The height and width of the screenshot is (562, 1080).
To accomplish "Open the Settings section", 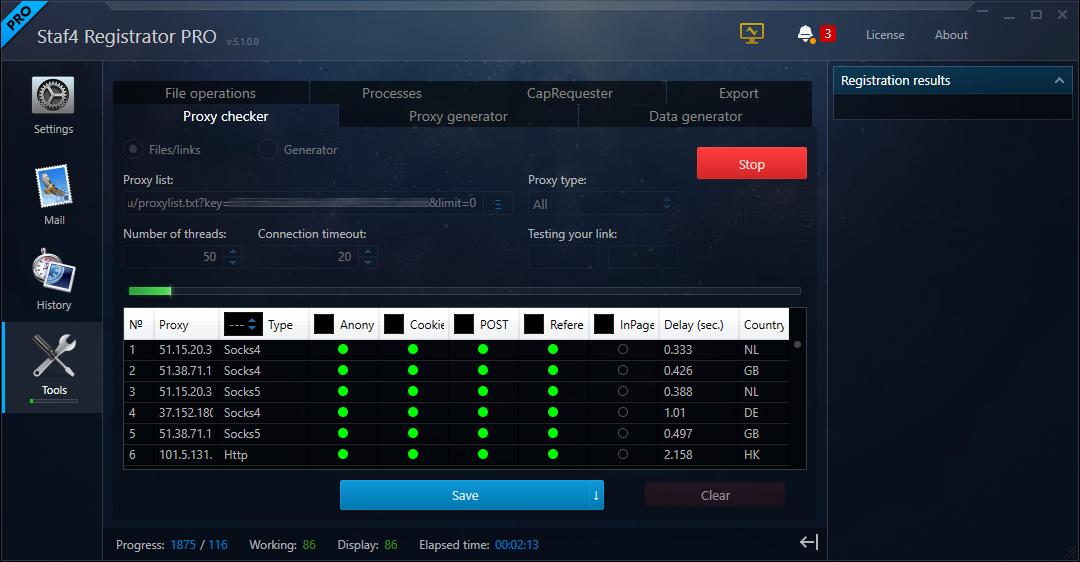I will tap(53, 106).
